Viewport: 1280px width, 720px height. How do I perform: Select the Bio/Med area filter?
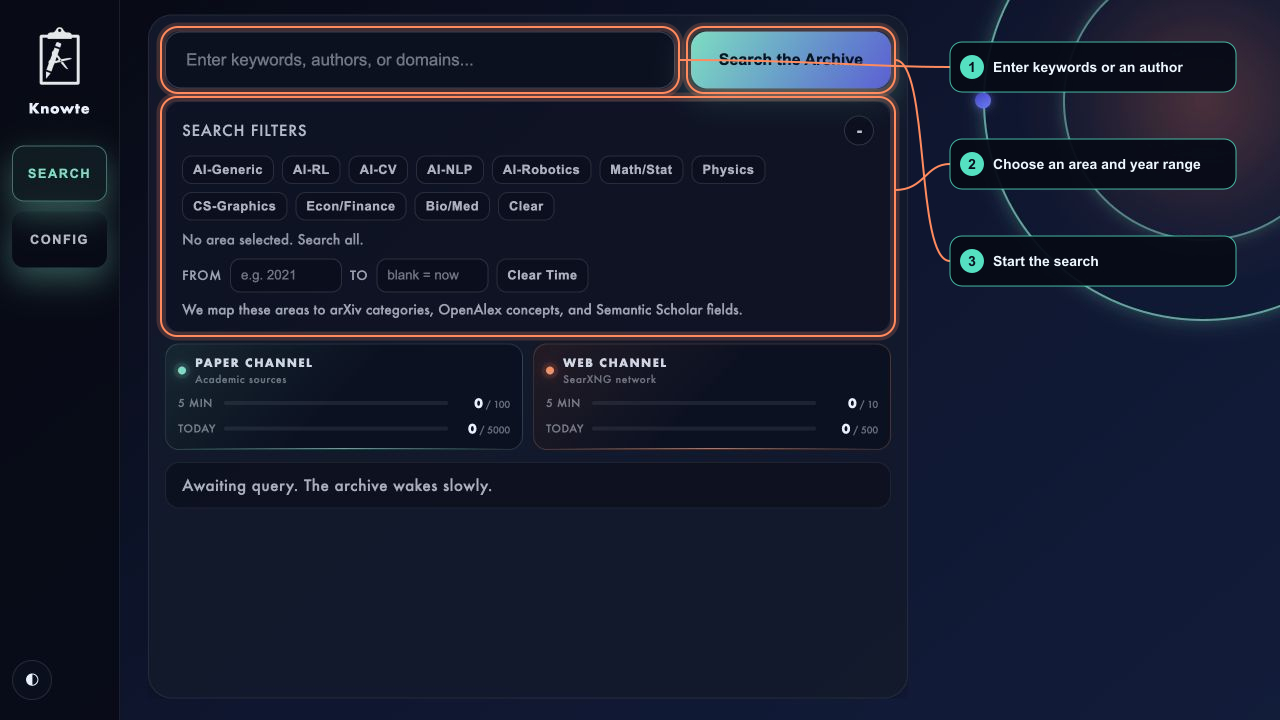click(x=452, y=206)
